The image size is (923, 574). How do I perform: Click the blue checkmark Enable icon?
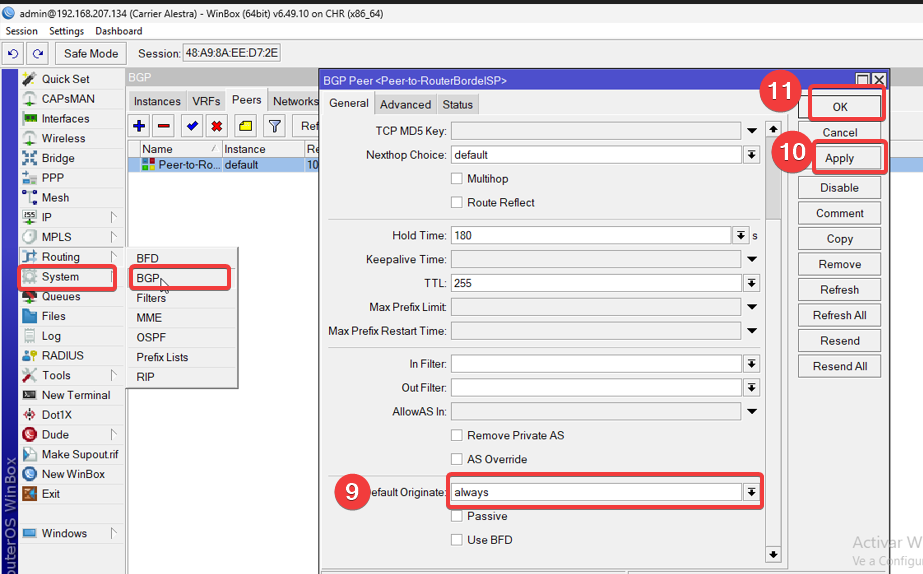(192, 126)
